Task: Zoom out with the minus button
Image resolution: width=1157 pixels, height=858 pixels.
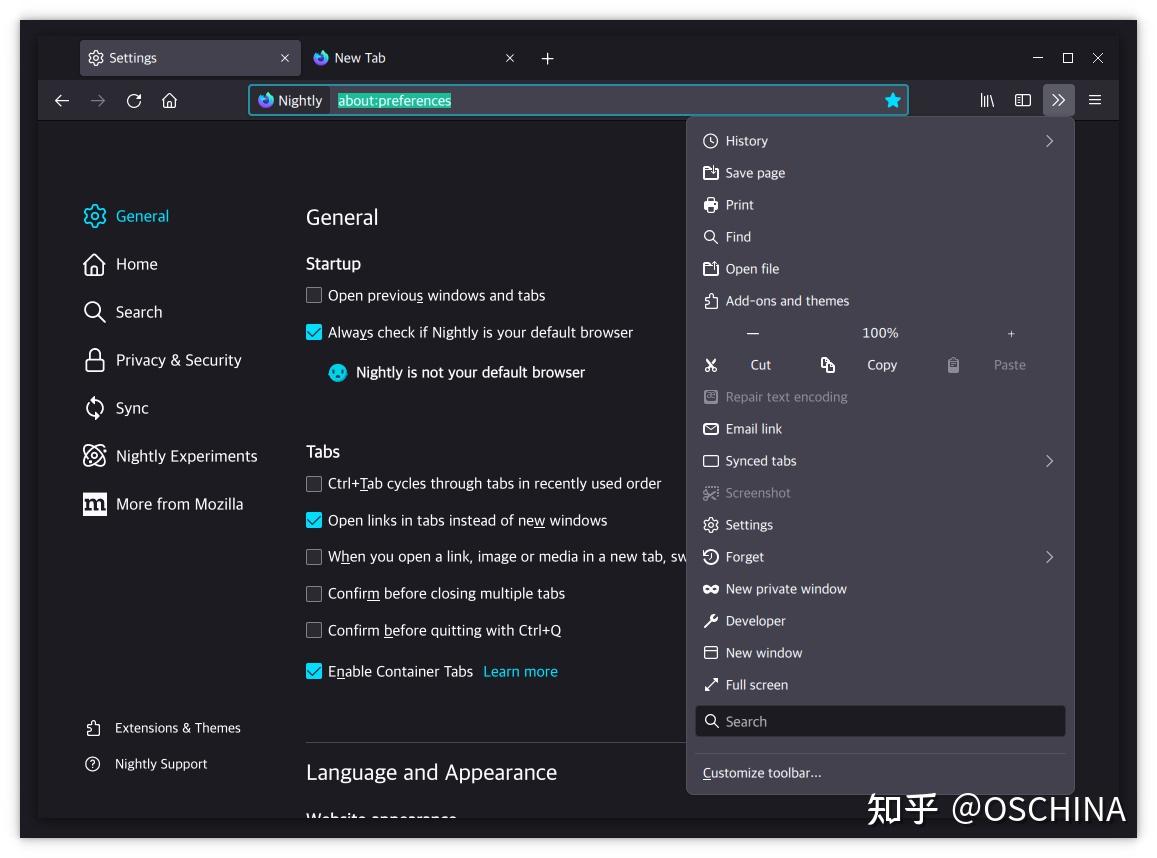Action: (x=753, y=333)
